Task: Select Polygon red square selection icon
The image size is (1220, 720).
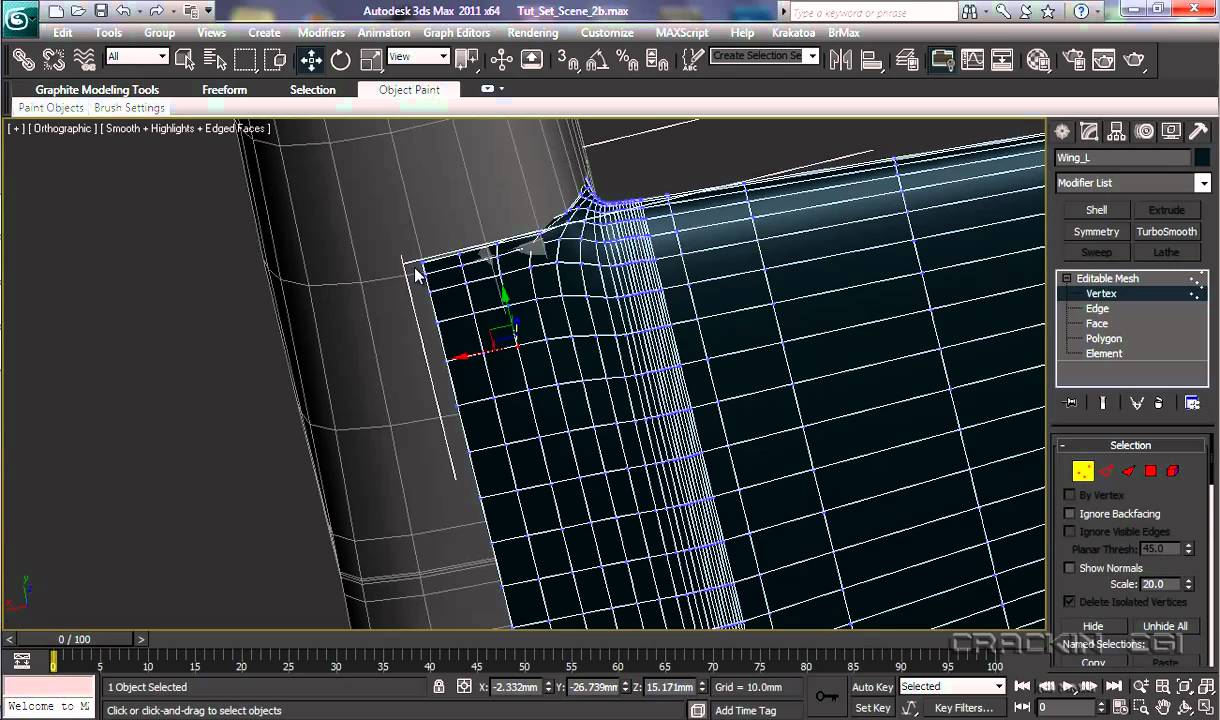Action: (x=1151, y=470)
